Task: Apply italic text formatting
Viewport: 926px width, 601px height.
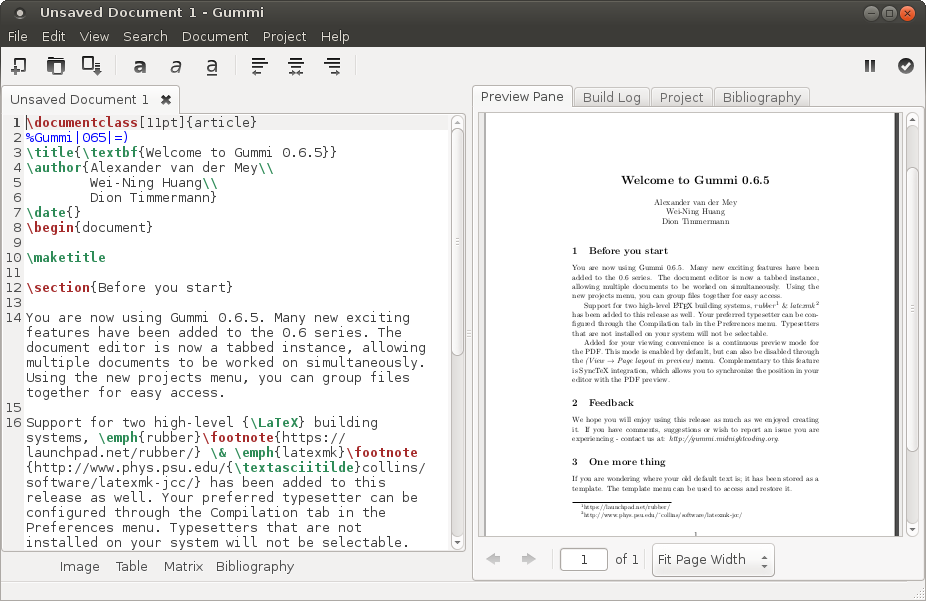Action: pos(175,66)
